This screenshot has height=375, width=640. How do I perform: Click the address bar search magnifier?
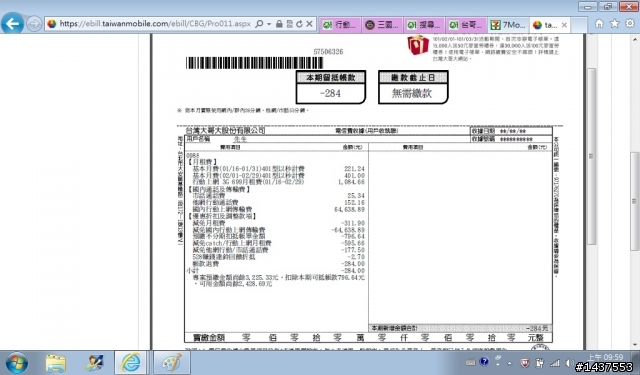click(x=259, y=24)
